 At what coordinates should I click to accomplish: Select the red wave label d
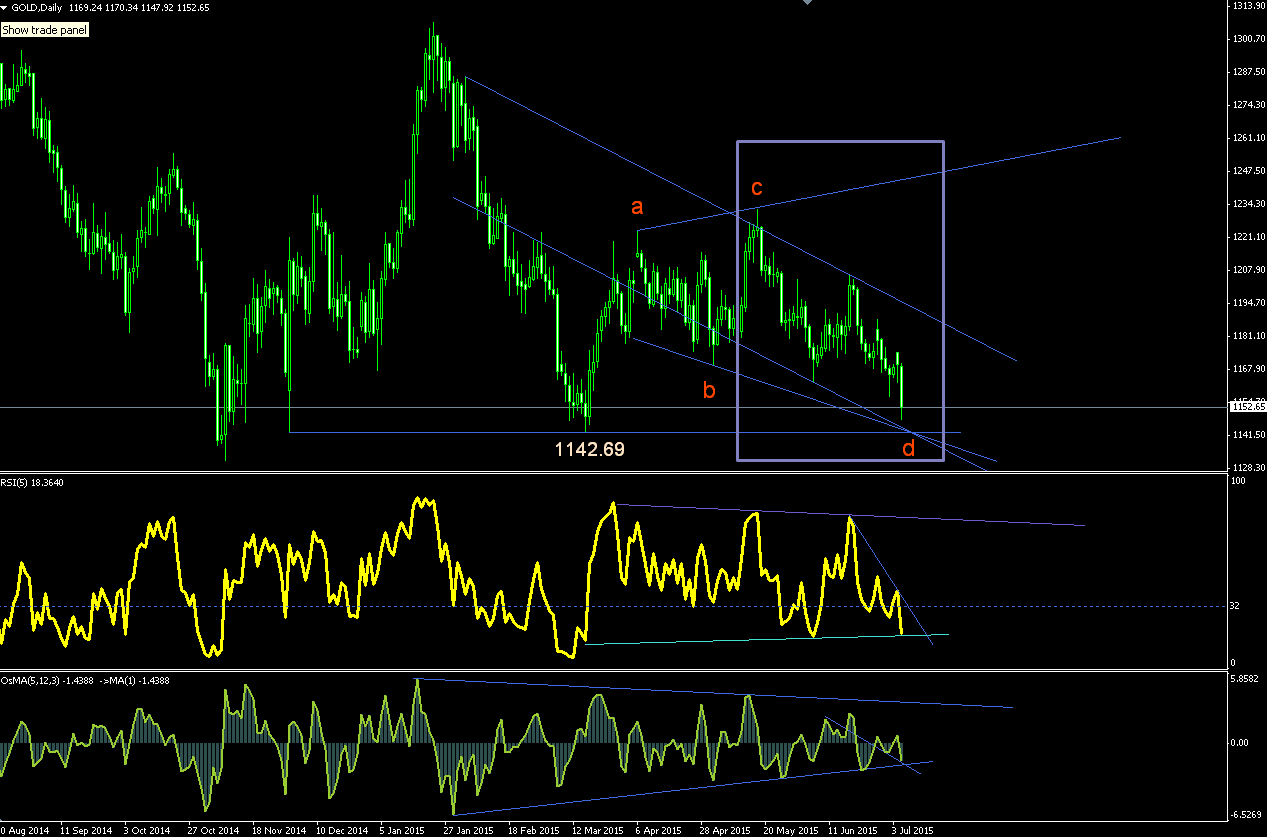click(908, 449)
